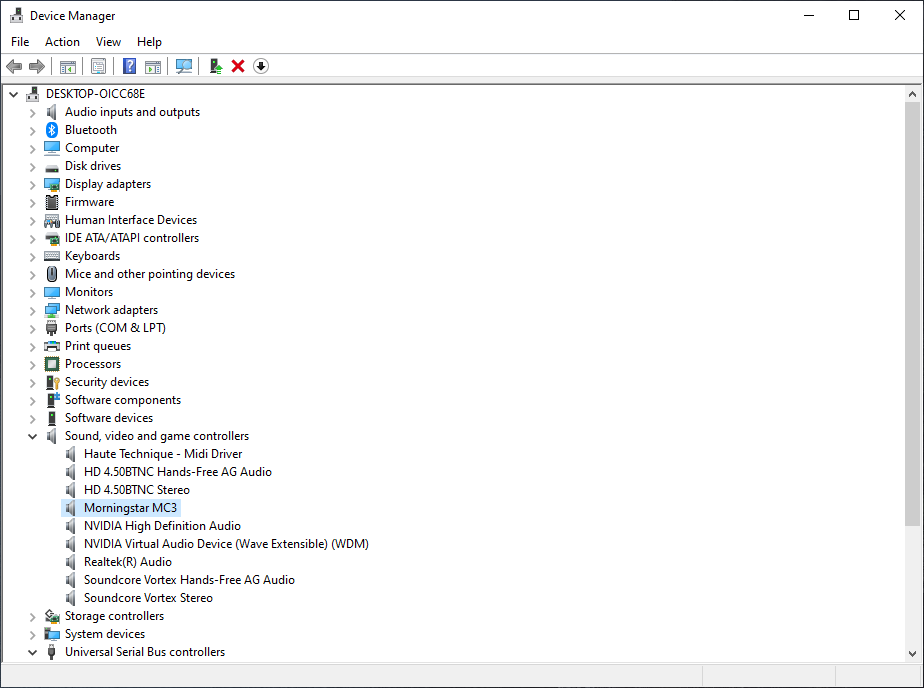924x688 pixels.
Task: Click Scan for hardware changes icon
Action: [184, 66]
